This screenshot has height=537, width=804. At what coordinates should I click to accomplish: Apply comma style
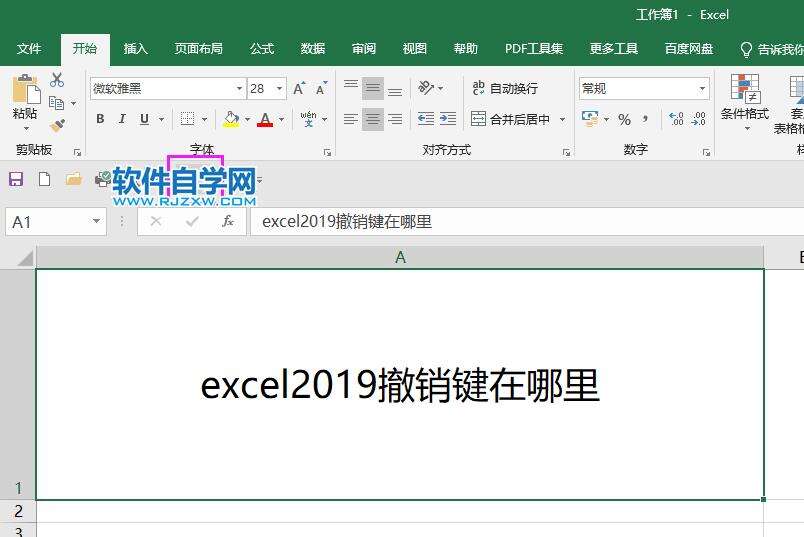645,119
